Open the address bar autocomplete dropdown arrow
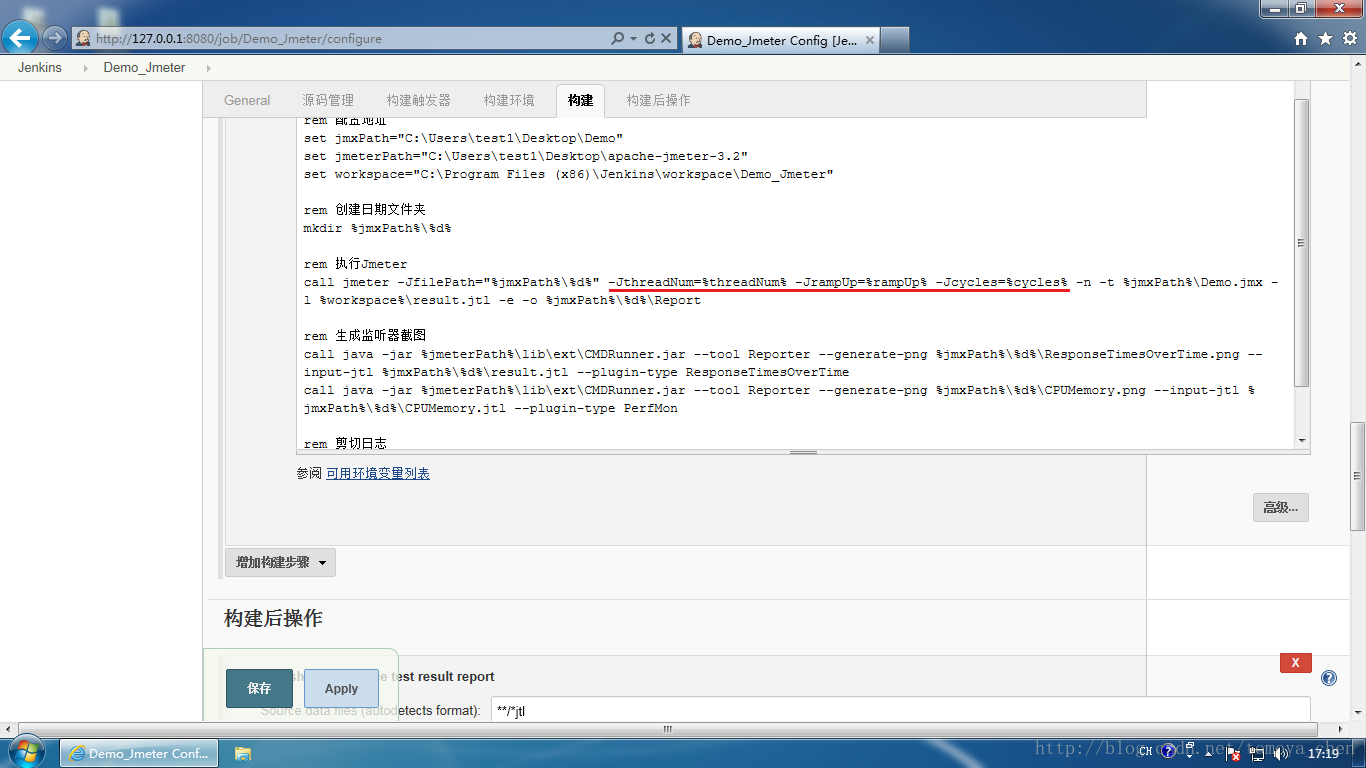The image size is (1366, 768). pyautogui.click(x=633, y=38)
